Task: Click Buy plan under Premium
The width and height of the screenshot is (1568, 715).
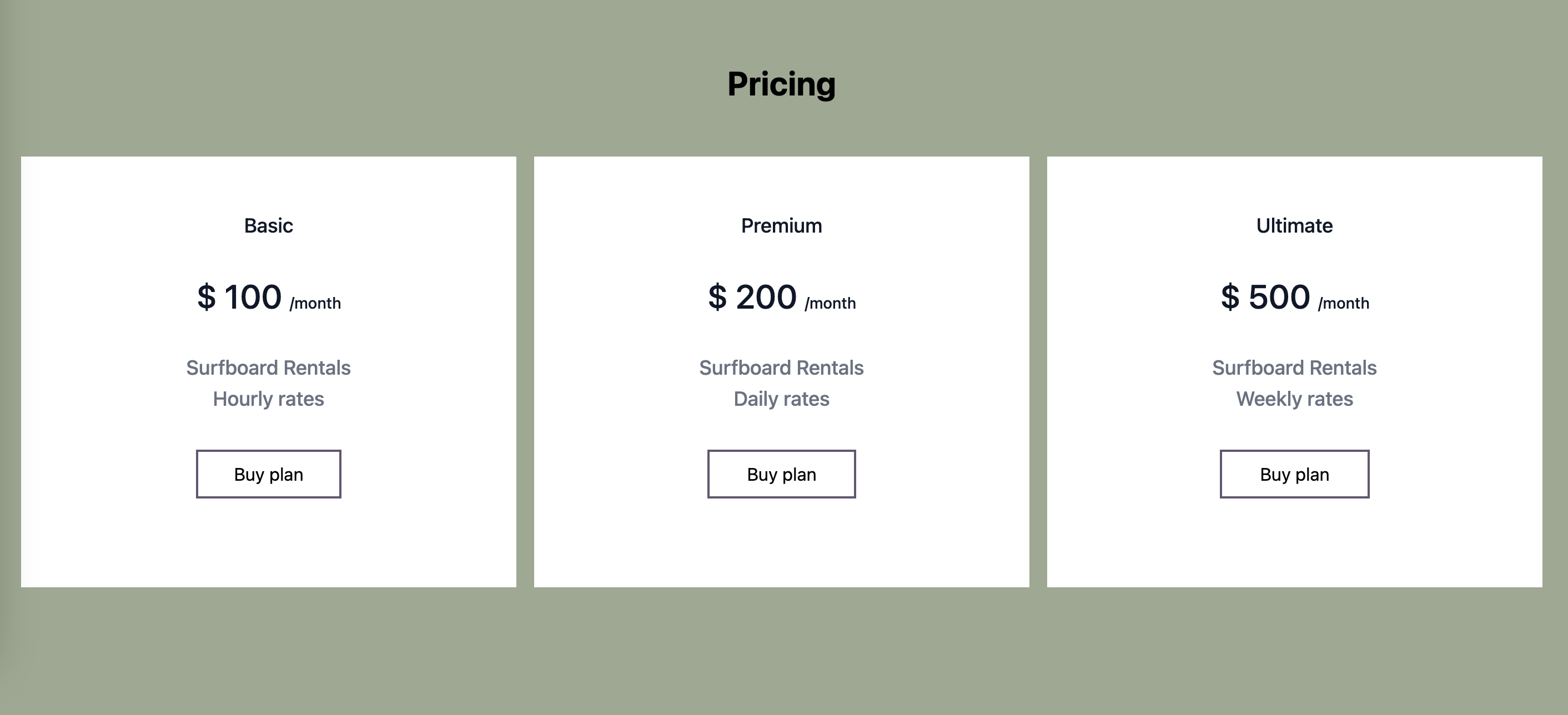Action: pos(781,474)
